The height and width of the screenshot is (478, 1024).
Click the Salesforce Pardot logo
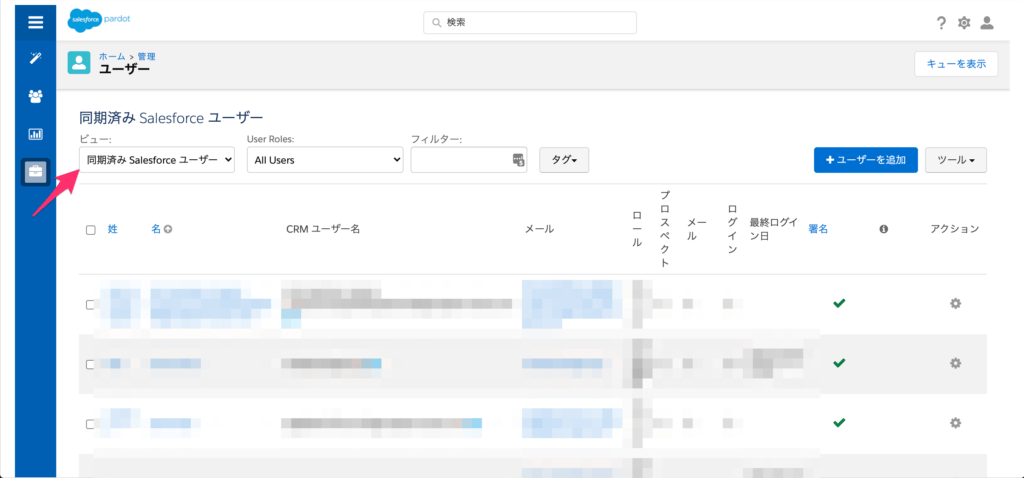pos(99,22)
